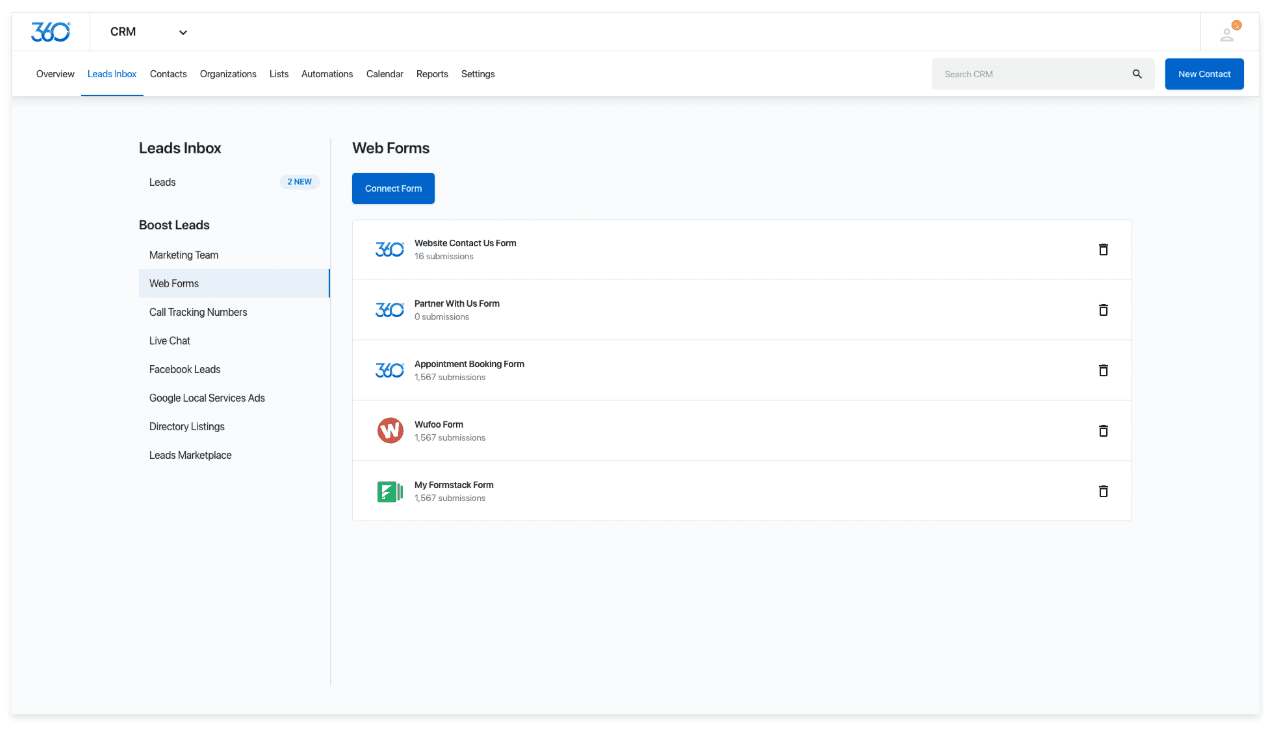The height and width of the screenshot is (730, 1276).
Task: Open the My Formstack Form title
Action: [x=454, y=485]
